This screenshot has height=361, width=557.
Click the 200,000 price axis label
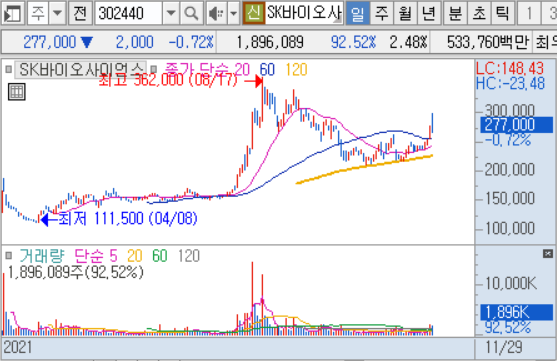(x=509, y=169)
